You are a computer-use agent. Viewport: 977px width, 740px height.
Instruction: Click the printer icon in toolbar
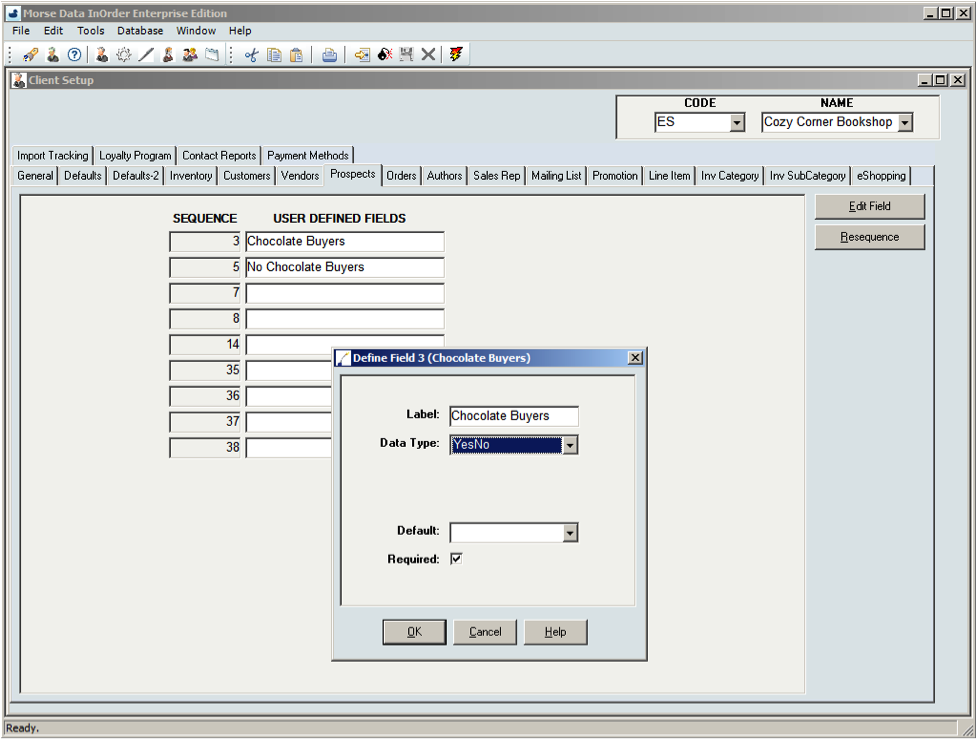pyautogui.click(x=329, y=55)
